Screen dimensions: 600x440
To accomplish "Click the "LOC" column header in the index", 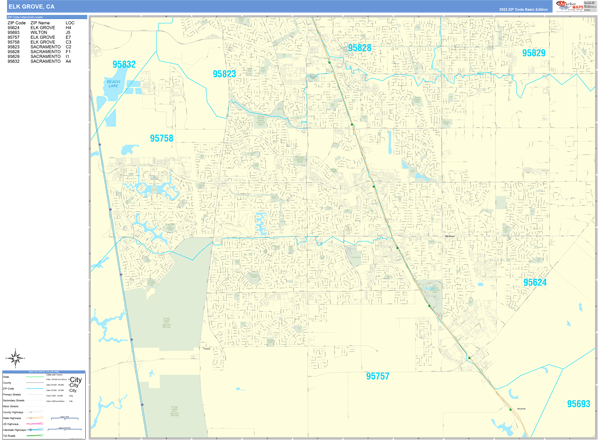I will 70,23.
